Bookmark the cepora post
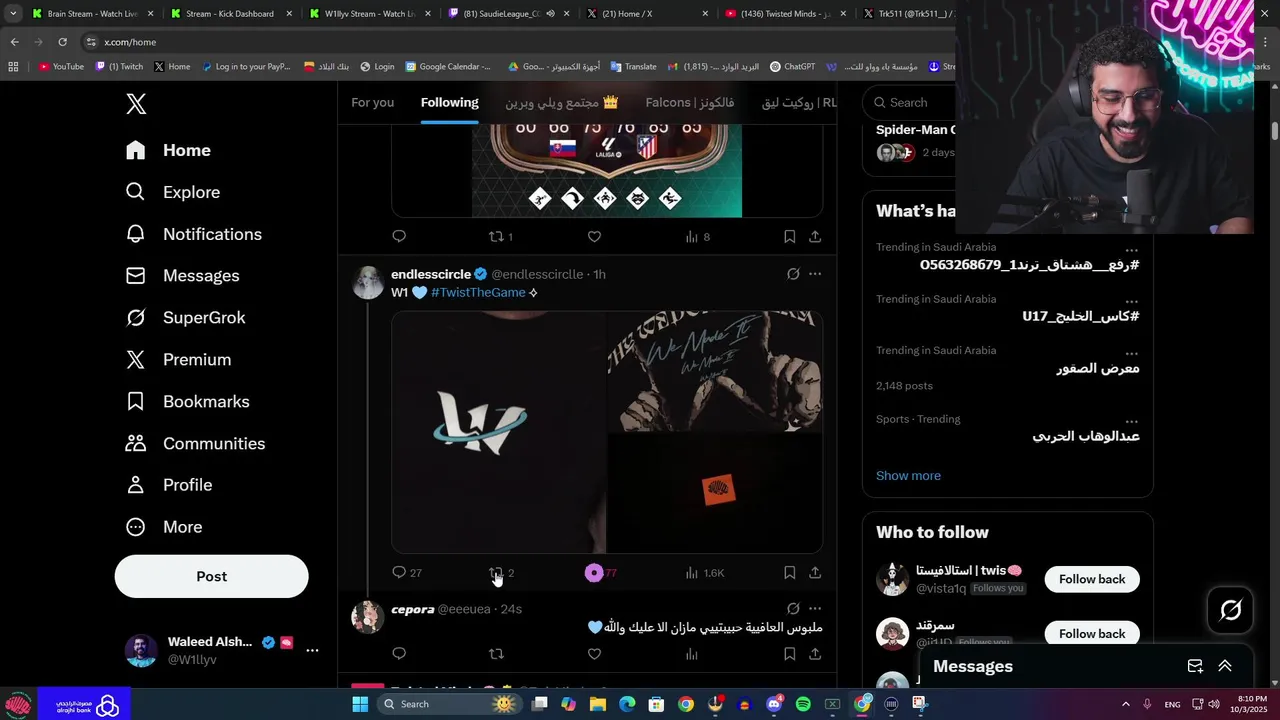Viewport: 1280px width, 720px height. 789,654
